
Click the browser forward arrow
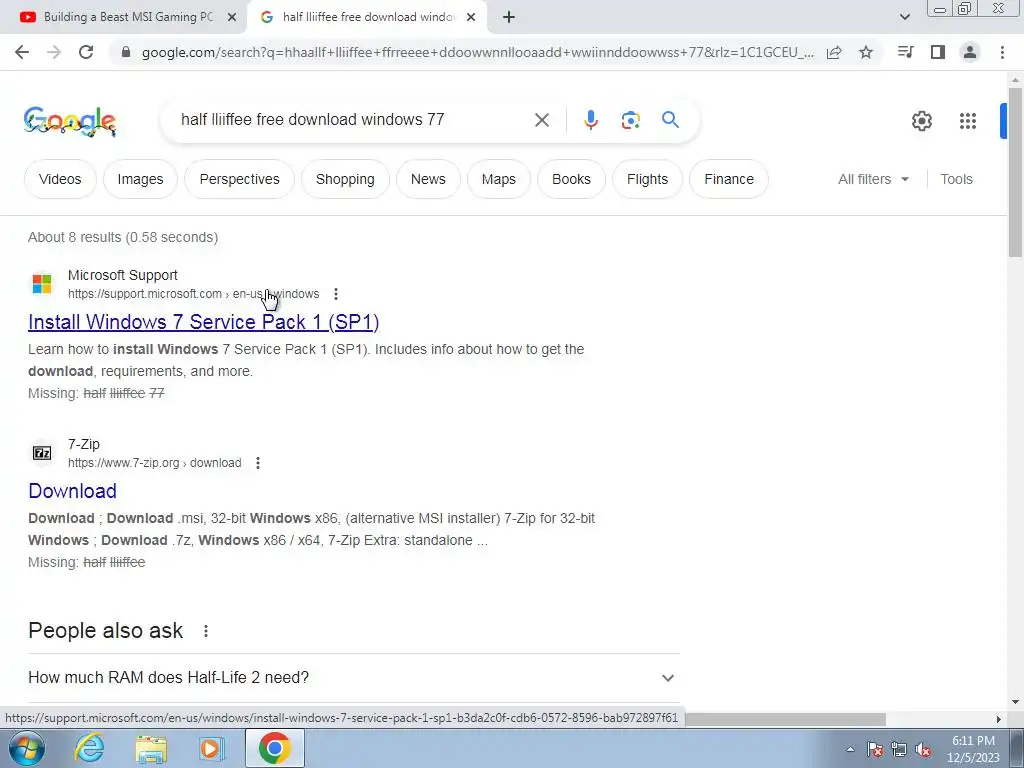[54, 52]
